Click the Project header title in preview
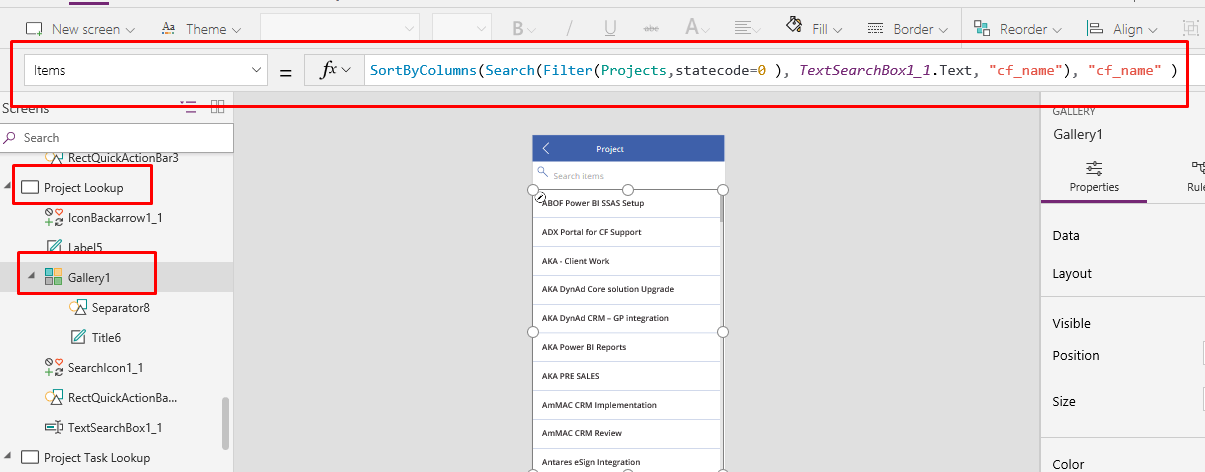Image resolution: width=1205 pixels, height=472 pixels. click(x=610, y=149)
